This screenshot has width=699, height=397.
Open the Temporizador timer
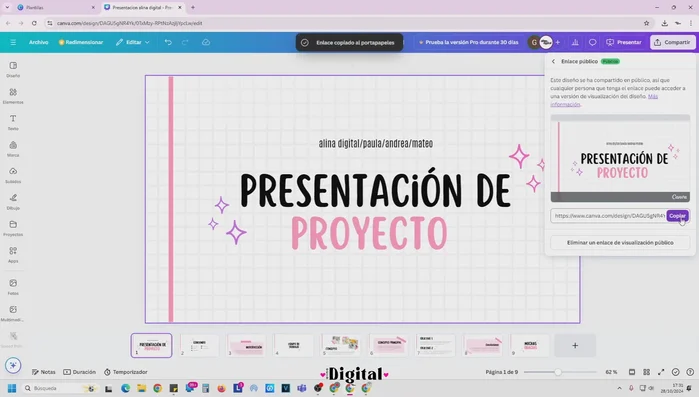[x=126, y=372]
